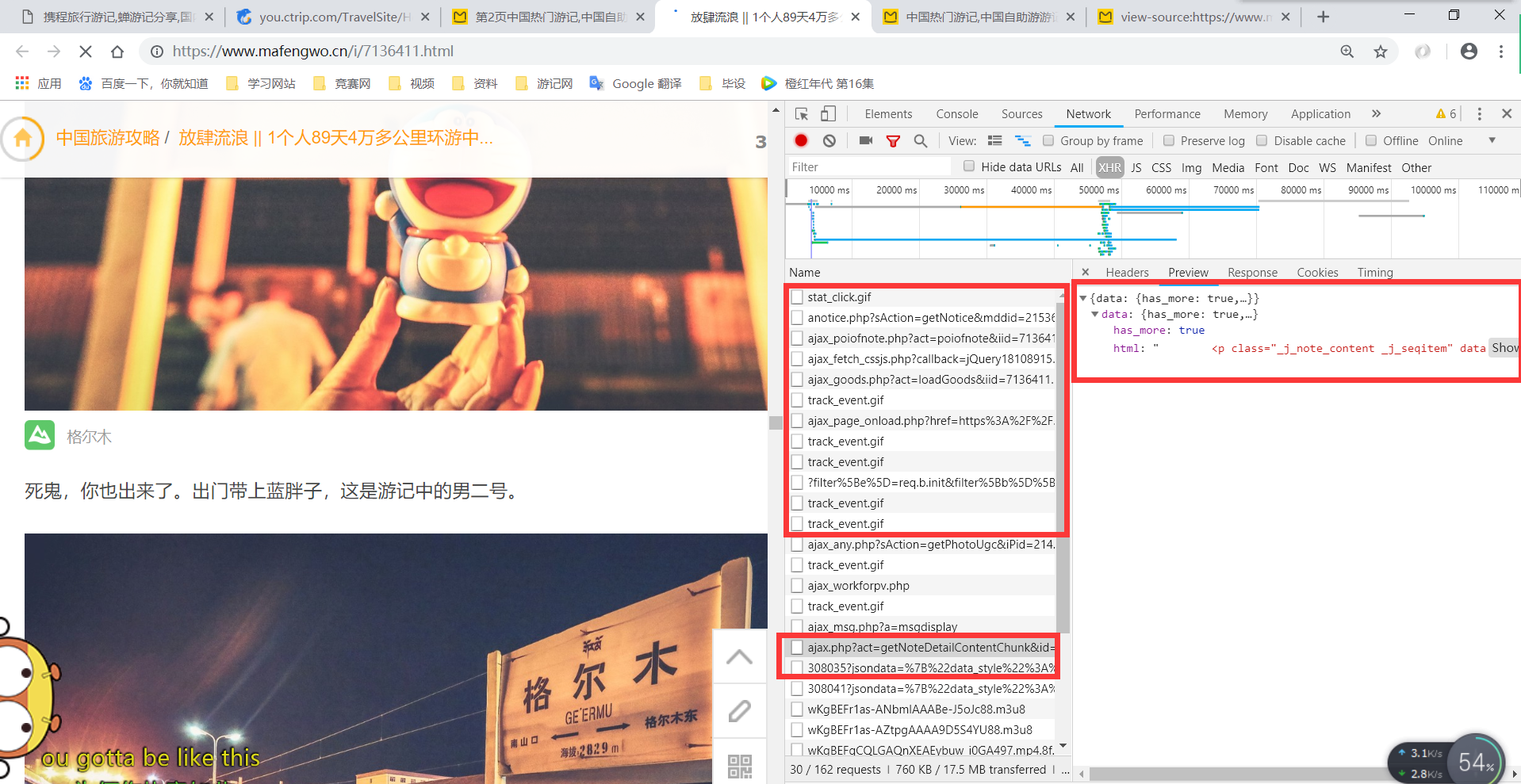Image resolution: width=1521 pixels, height=784 pixels.
Task: Collapse the nested data node
Action: pos(1094,315)
